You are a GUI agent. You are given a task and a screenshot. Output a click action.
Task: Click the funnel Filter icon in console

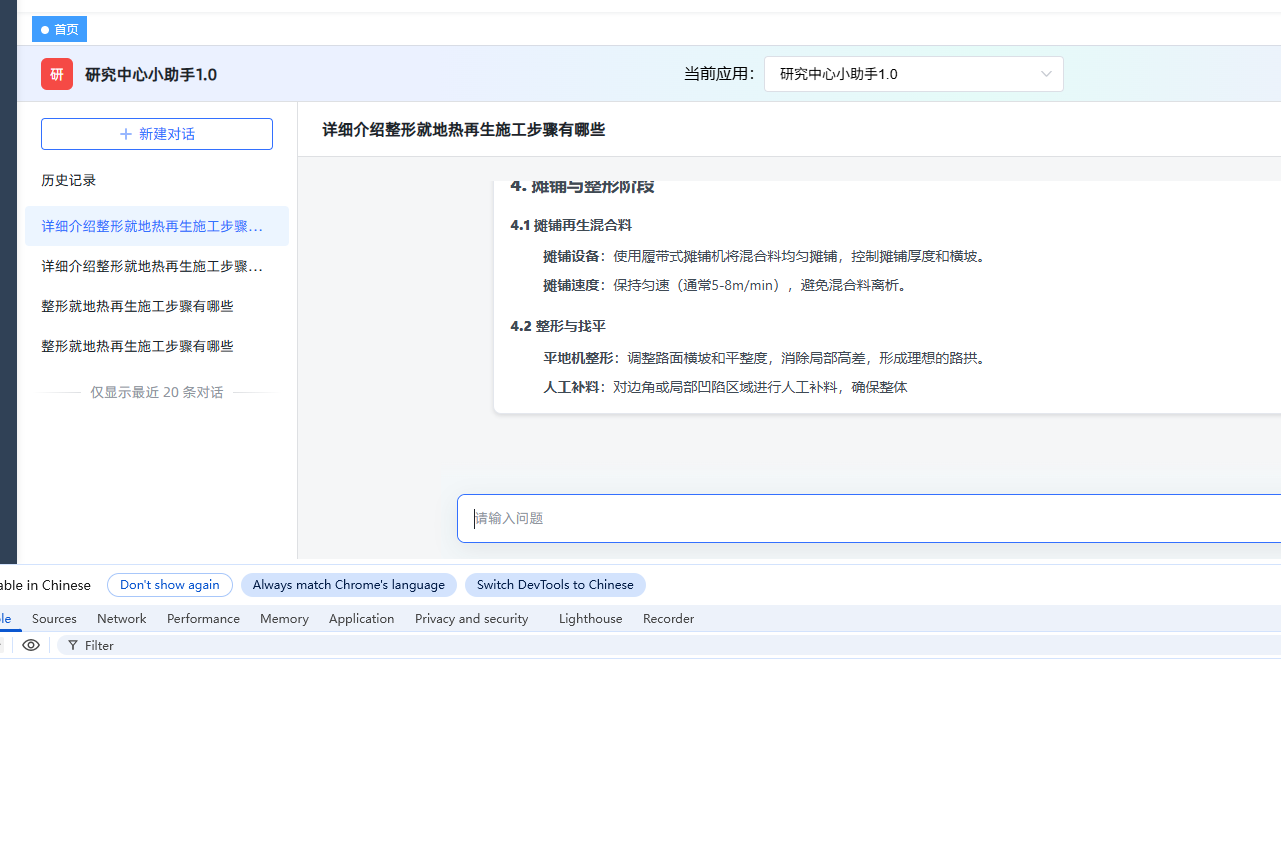pos(73,645)
